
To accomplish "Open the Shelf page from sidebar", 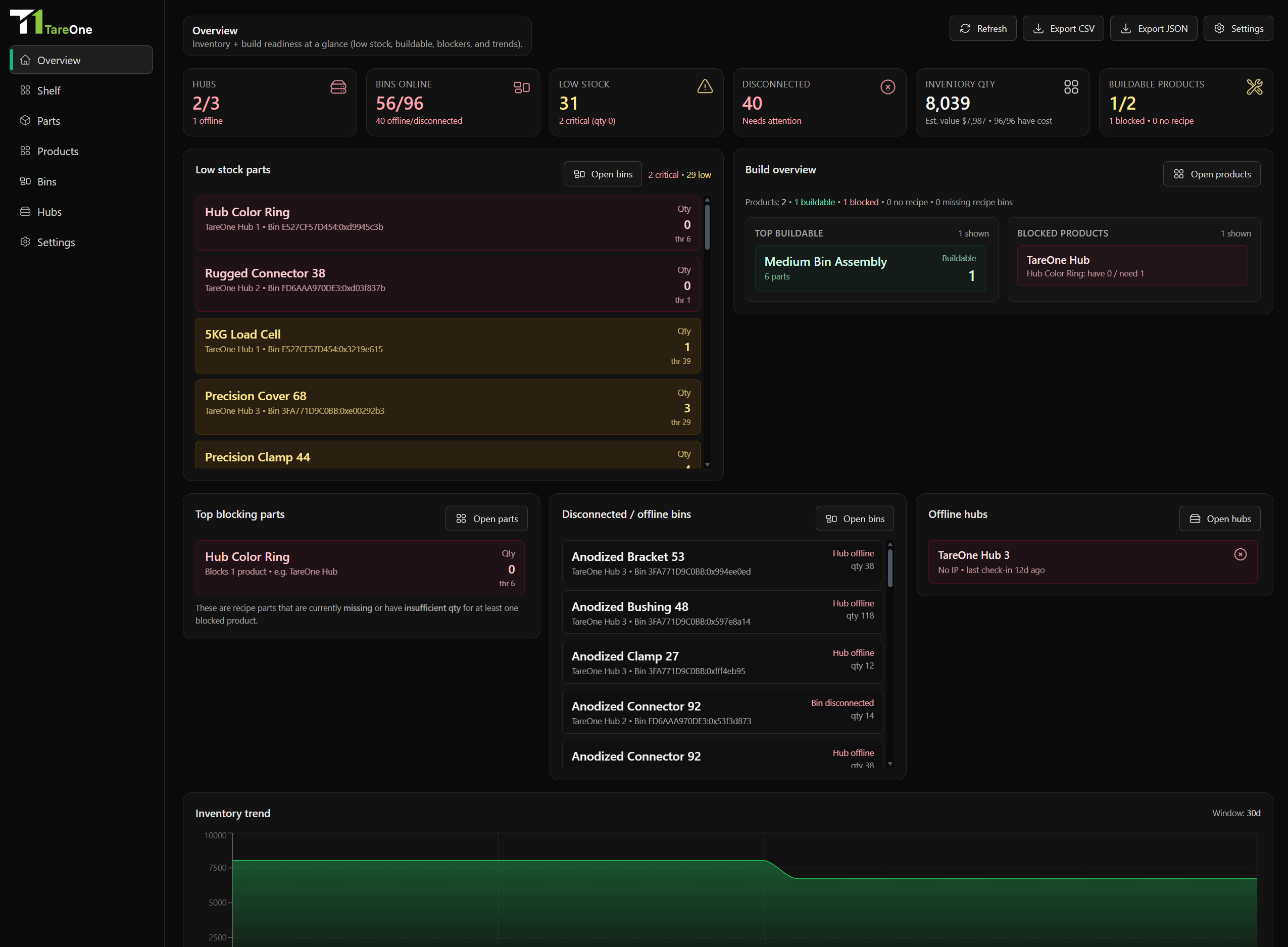I will 48,90.
